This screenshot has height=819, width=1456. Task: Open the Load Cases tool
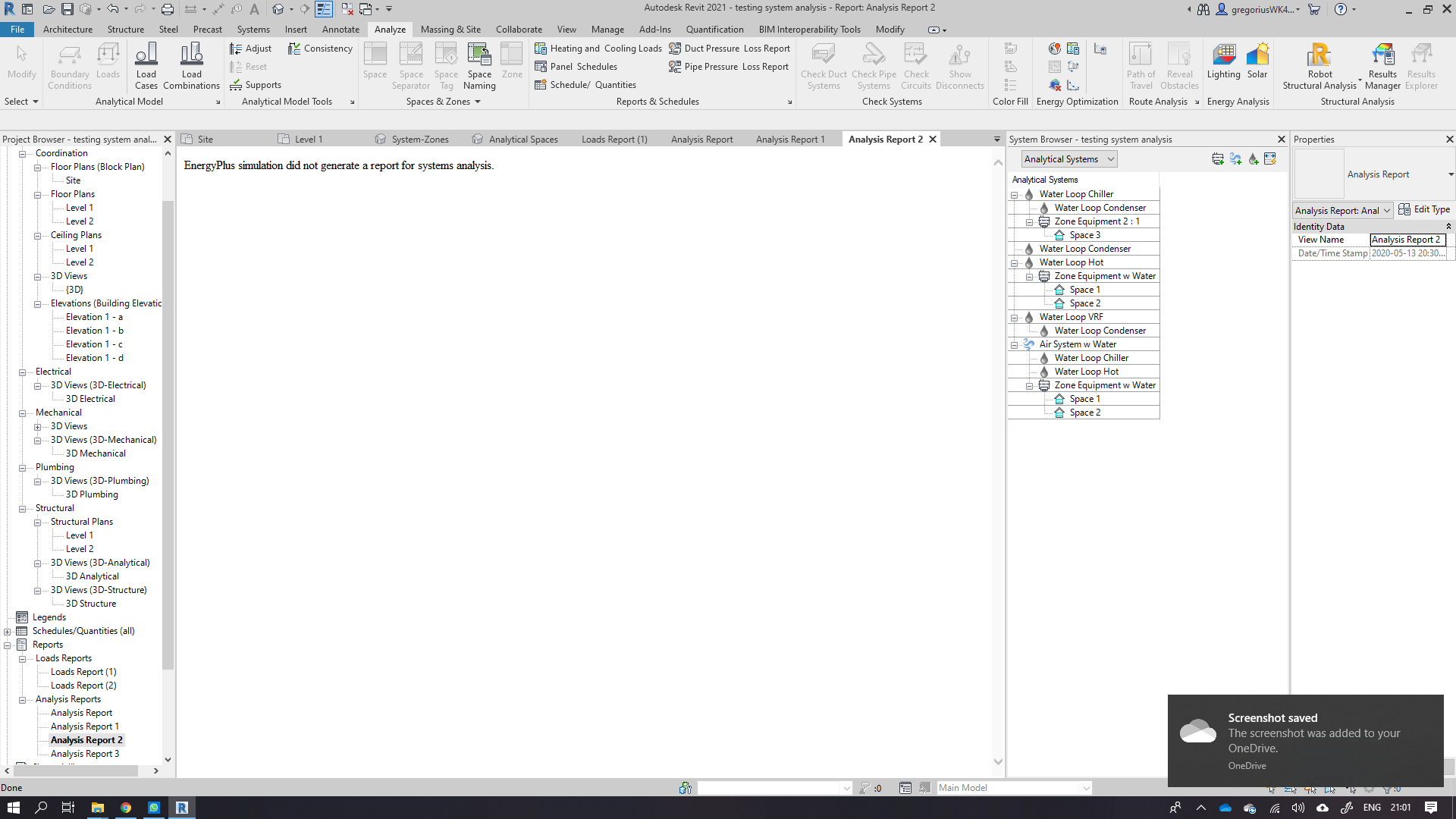pos(146,66)
